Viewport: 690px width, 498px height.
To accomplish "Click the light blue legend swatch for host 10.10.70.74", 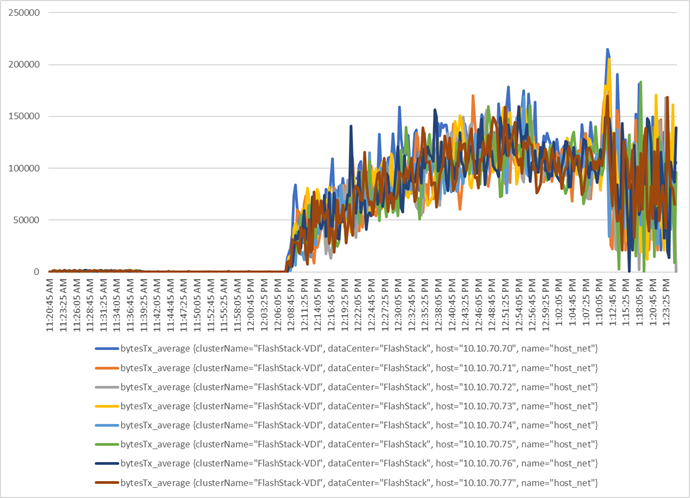I will [107, 425].
